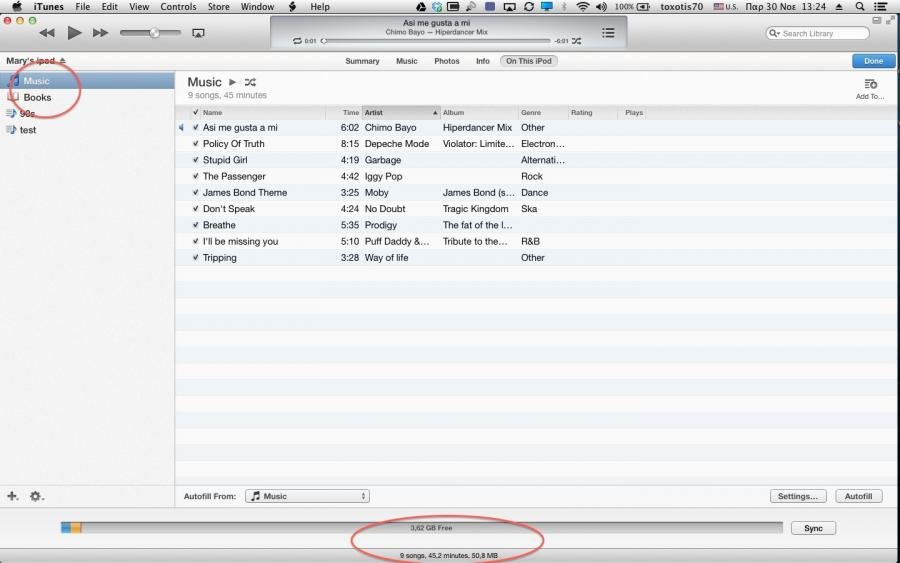The image size is (900, 563).
Task: Click the Autofill button
Action: pos(859,496)
